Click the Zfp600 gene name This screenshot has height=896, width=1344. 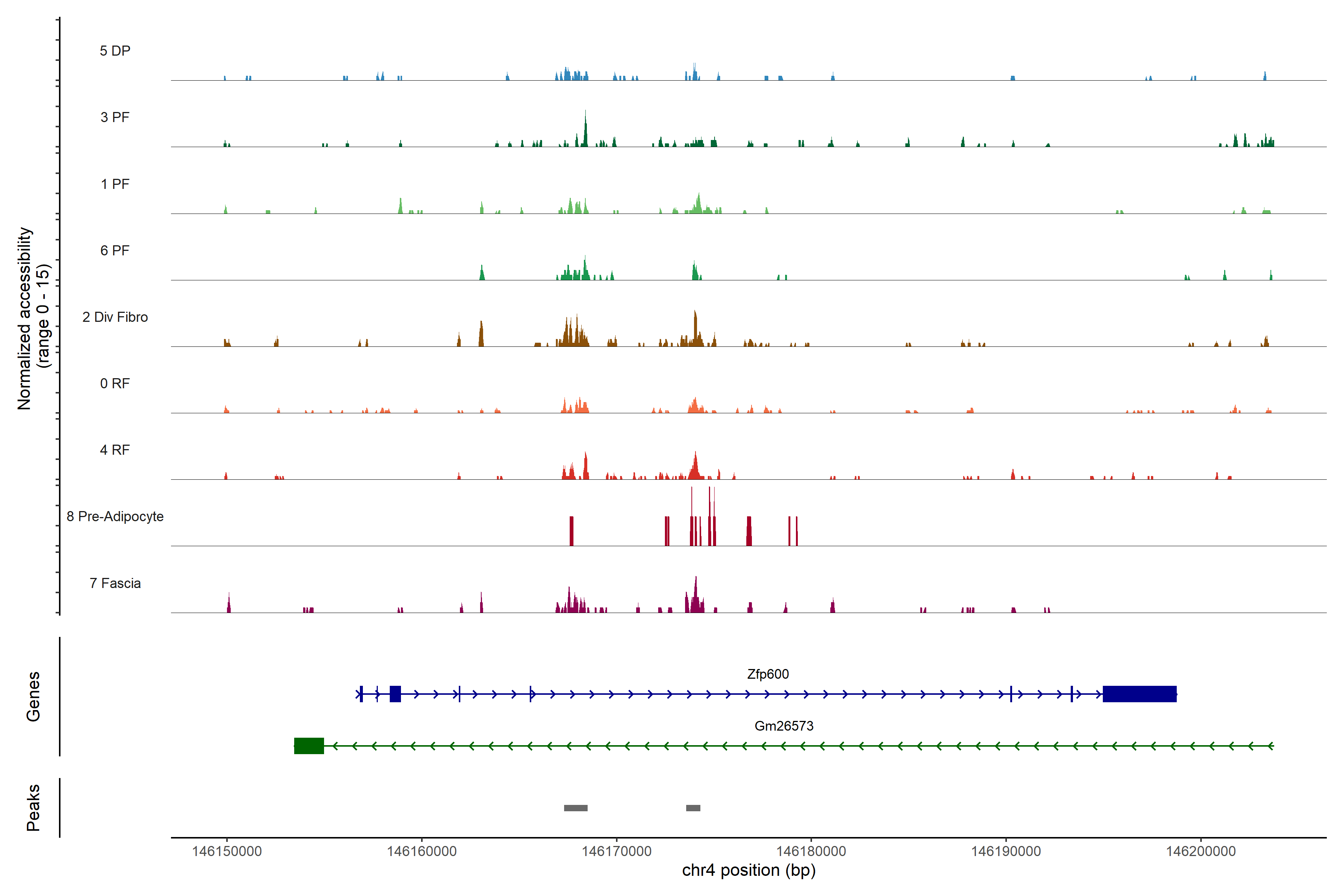point(768,674)
